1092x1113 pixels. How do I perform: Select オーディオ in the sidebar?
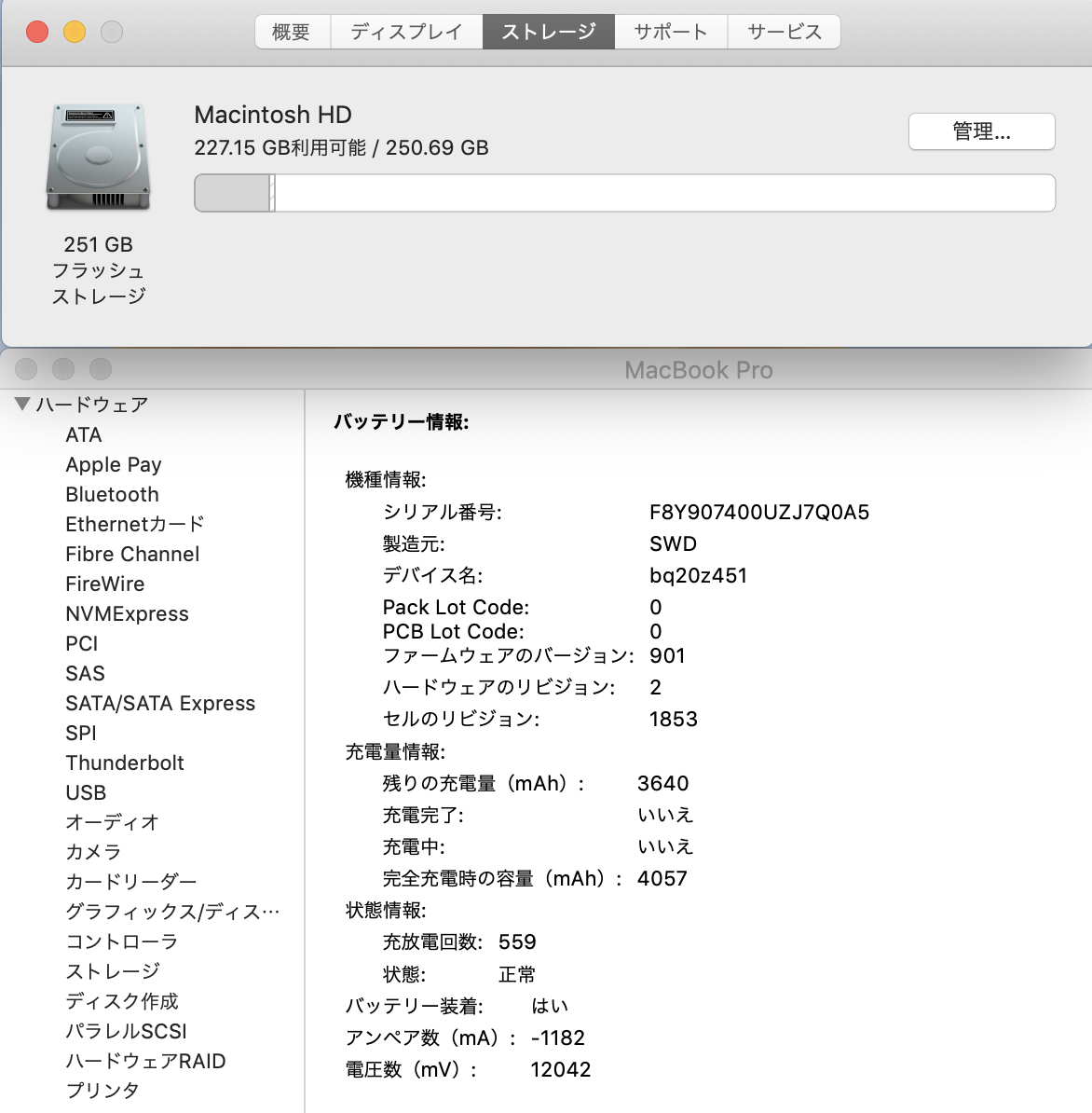[x=112, y=822]
